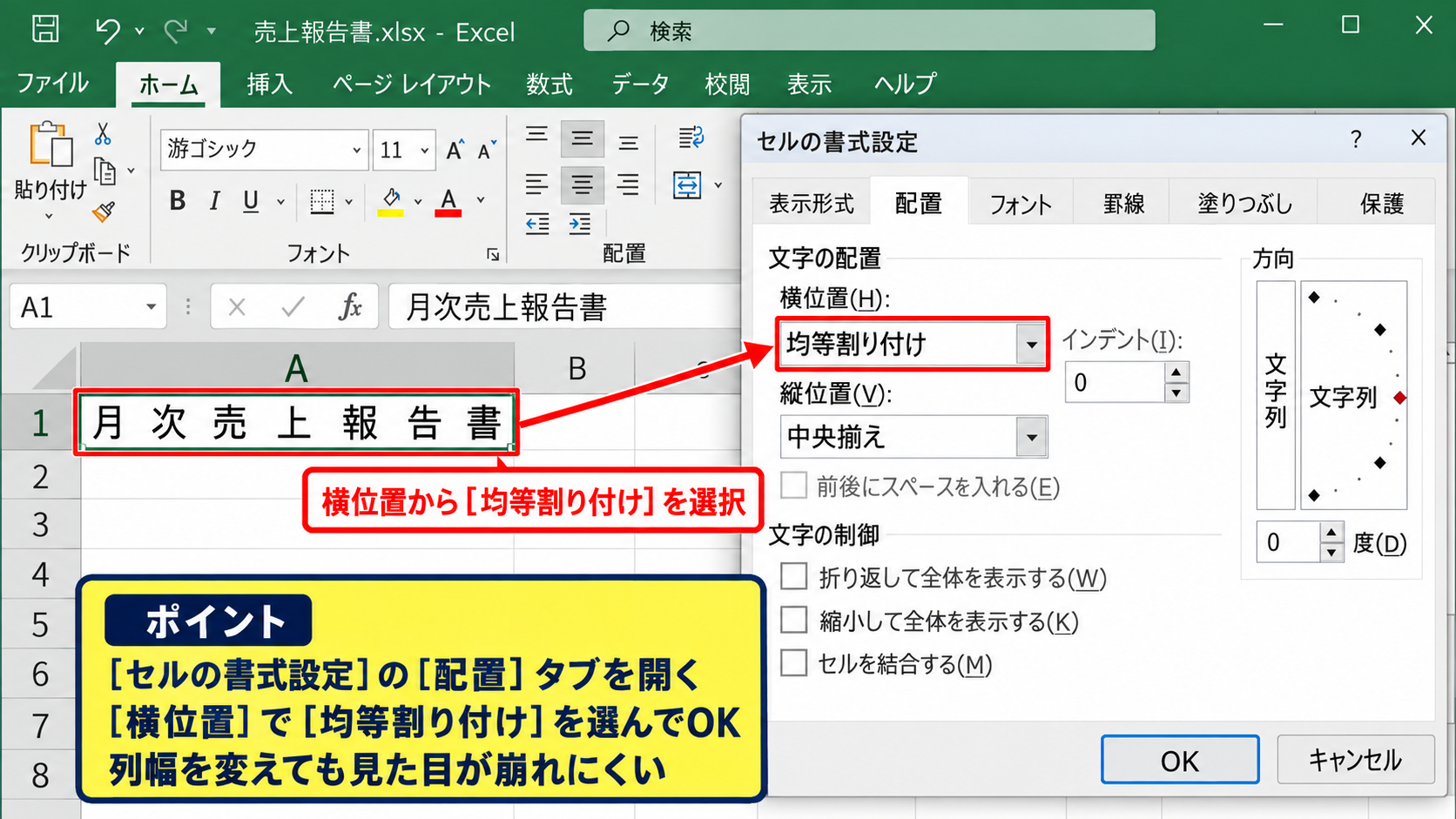Check 折り返して全体を表示する checkbox
Viewport: 1456px width, 819px height.
click(x=793, y=576)
